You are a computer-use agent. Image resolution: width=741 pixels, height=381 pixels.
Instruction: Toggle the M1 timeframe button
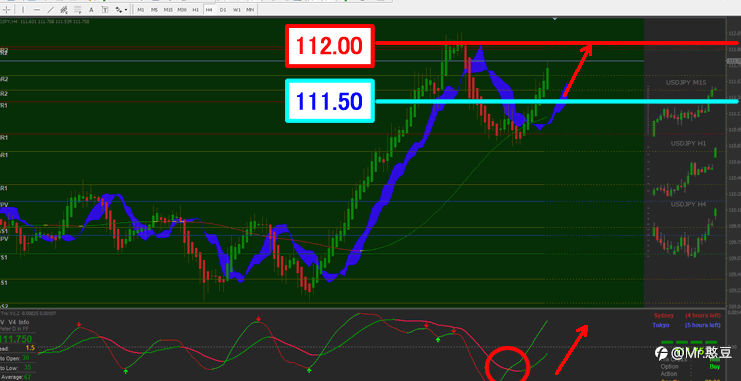[141, 9]
